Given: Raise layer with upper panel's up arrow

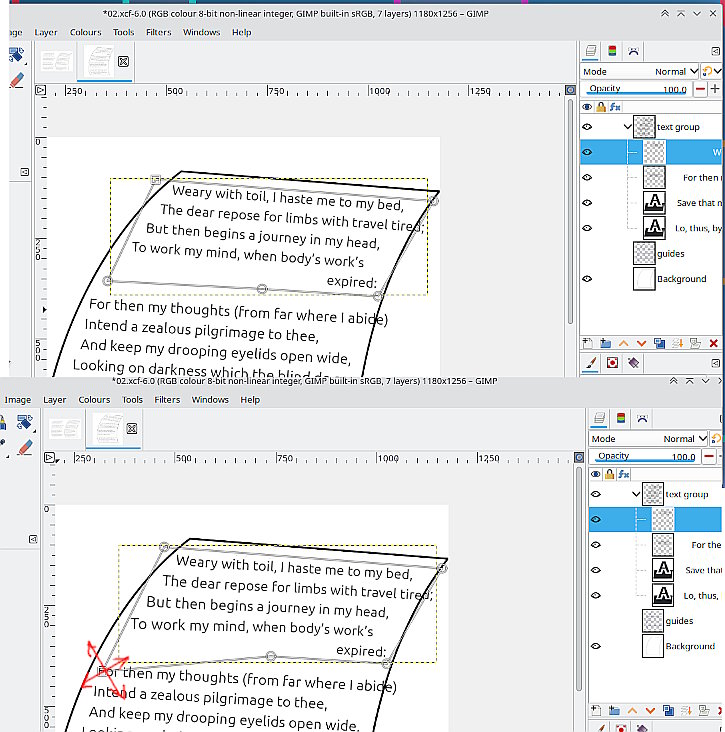Looking at the screenshot, I should coord(624,344).
